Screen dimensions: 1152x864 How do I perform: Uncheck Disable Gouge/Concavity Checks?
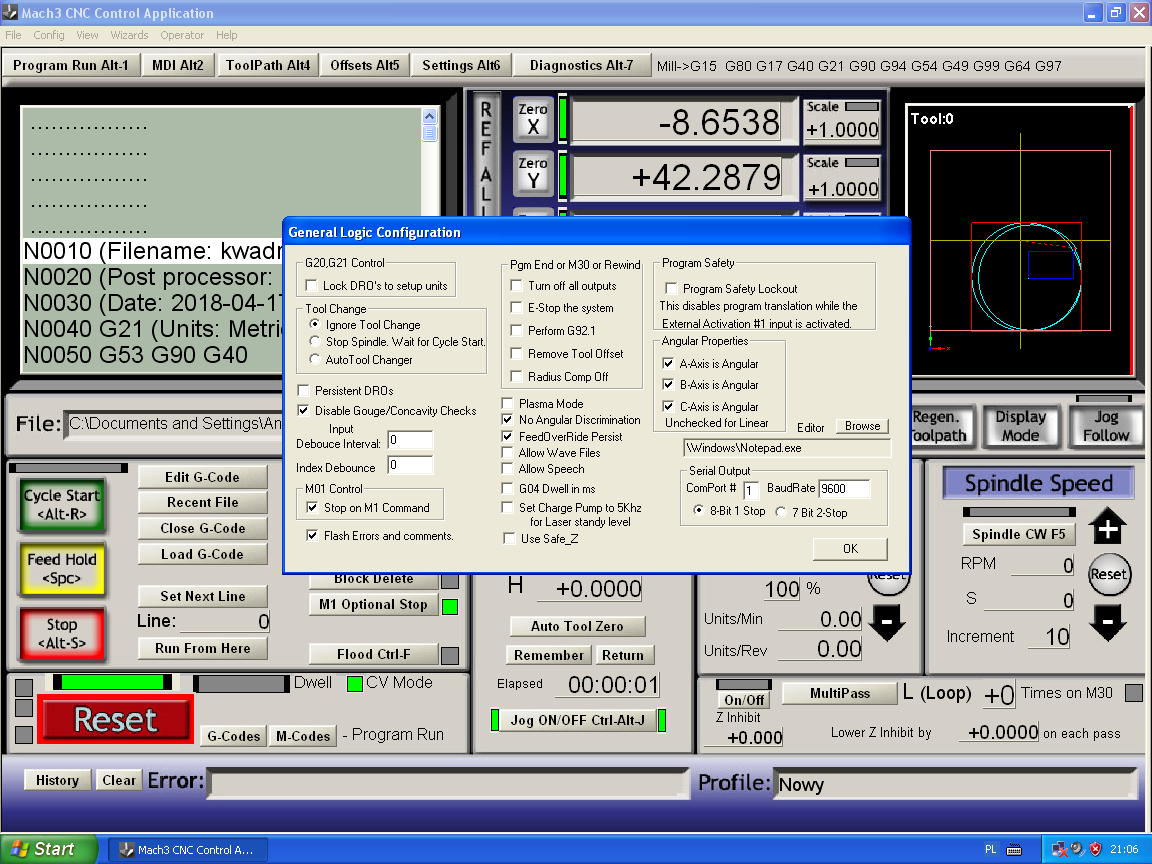pos(303,411)
